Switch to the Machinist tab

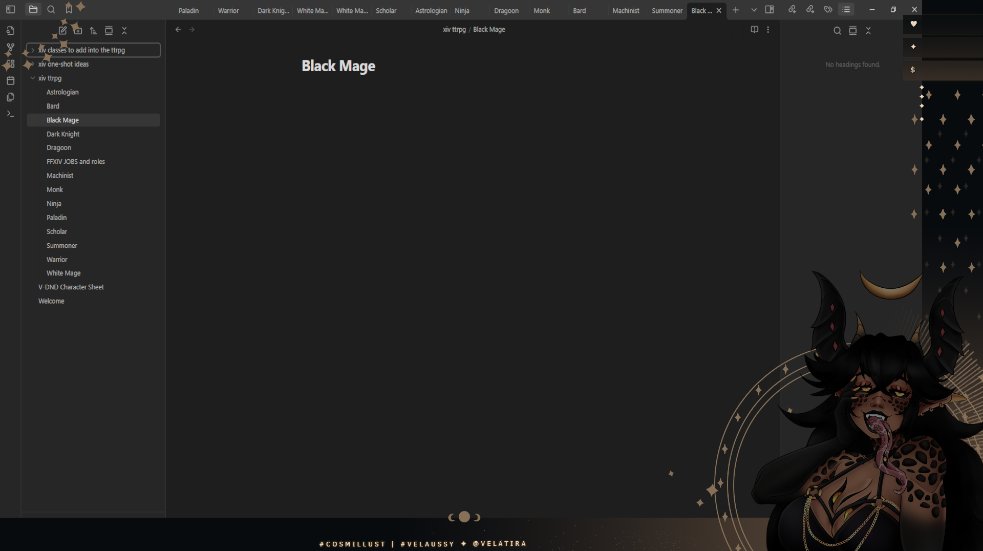pyautogui.click(x=626, y=11)
